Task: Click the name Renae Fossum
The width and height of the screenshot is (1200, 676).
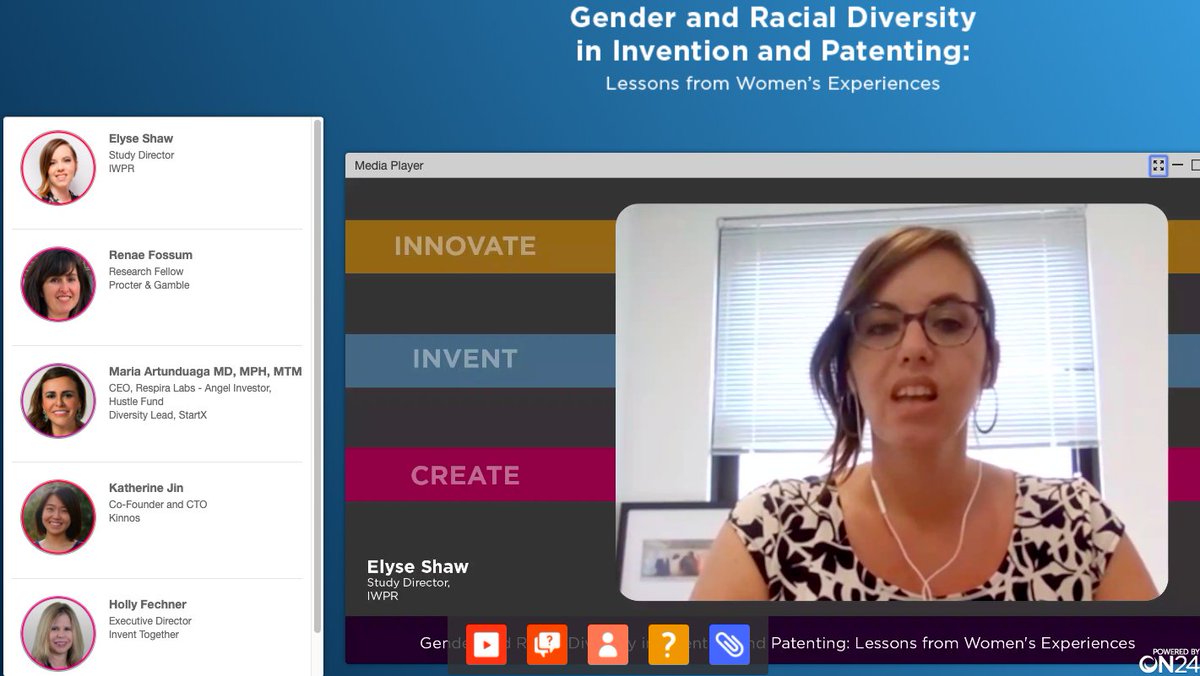Action: (x=151, y=255)
